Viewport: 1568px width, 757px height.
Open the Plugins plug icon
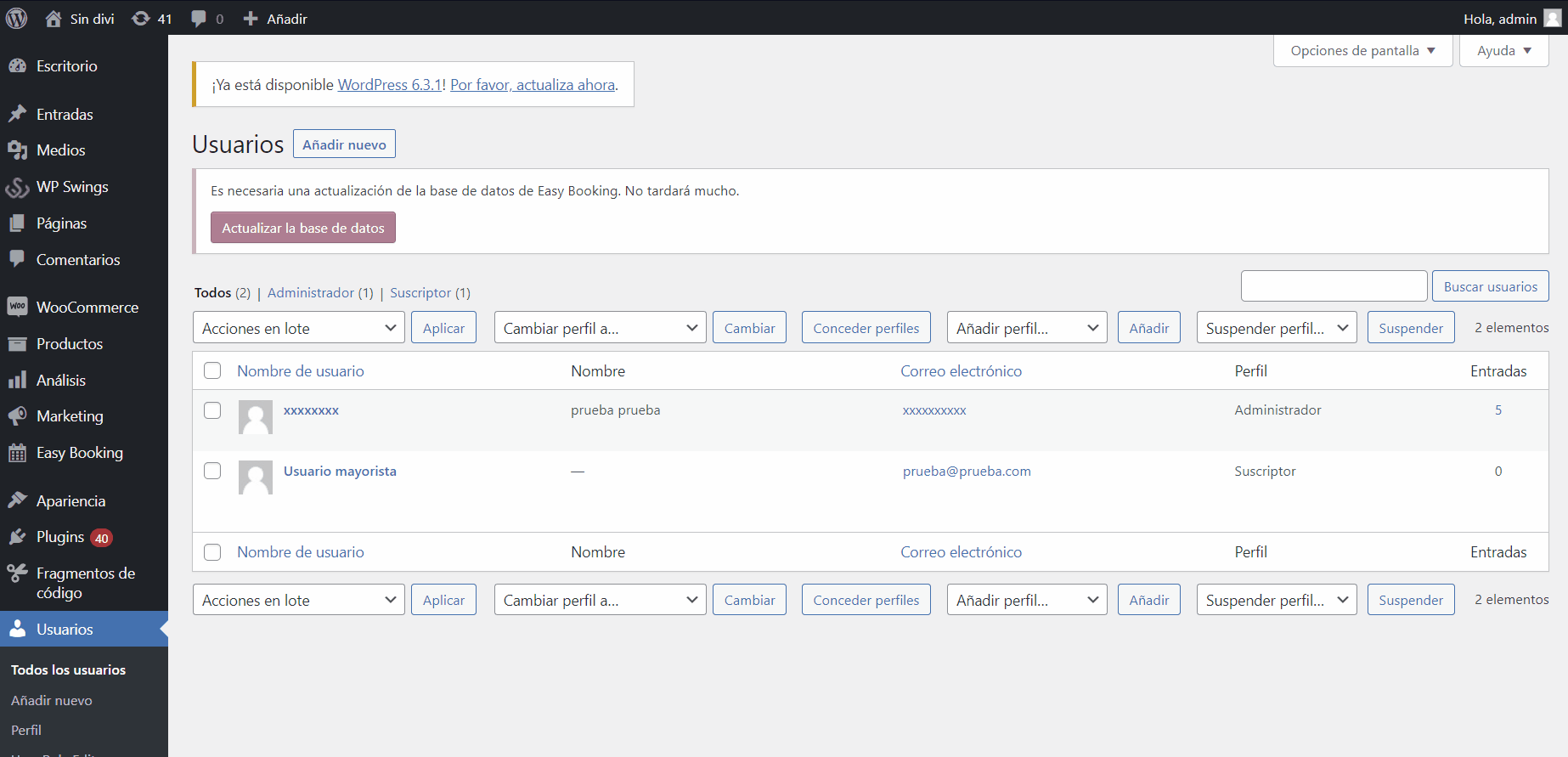click(x=17, y=537)
